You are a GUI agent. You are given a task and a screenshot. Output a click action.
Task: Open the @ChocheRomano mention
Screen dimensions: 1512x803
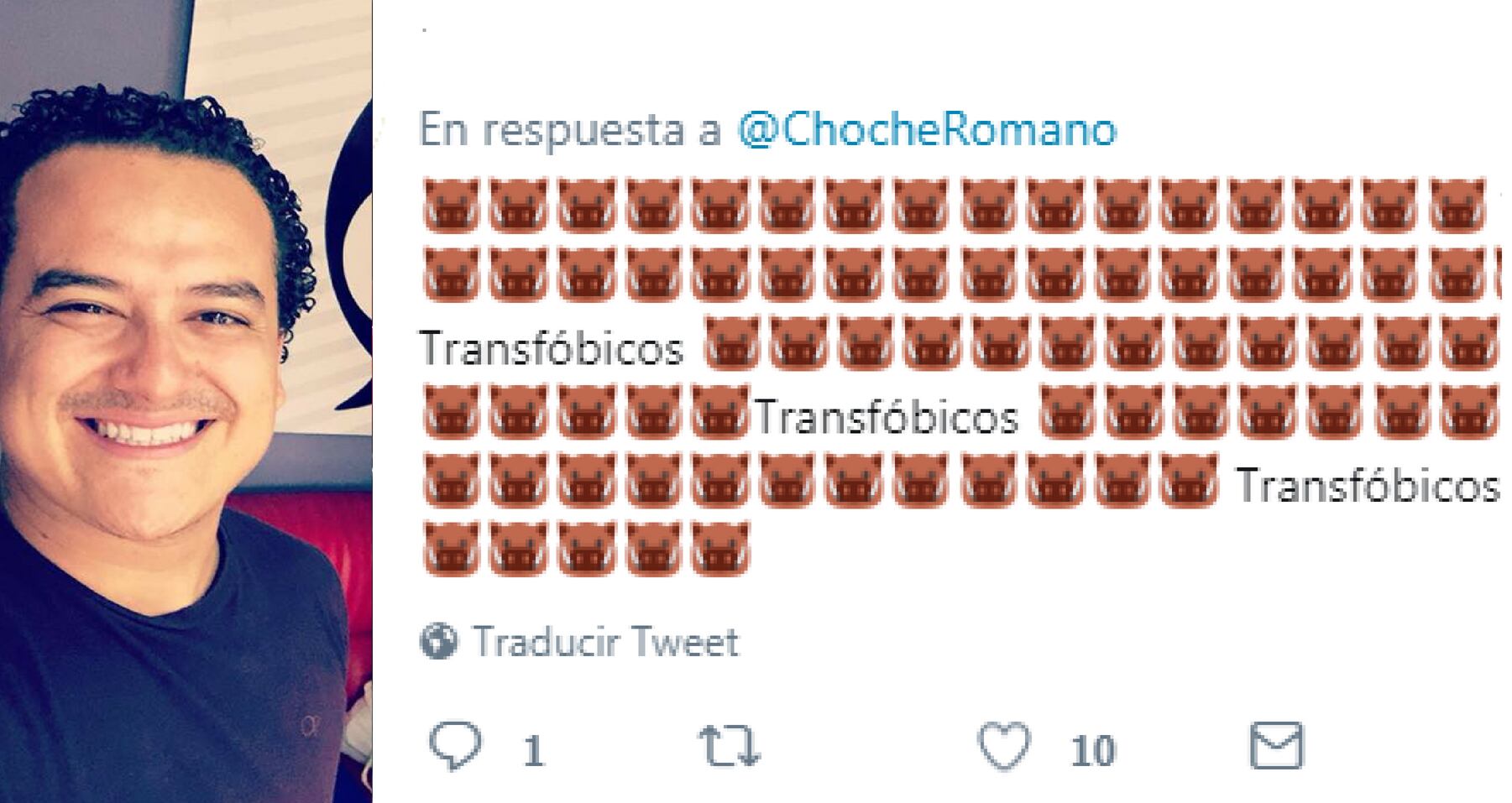click(x=927, y=130)
